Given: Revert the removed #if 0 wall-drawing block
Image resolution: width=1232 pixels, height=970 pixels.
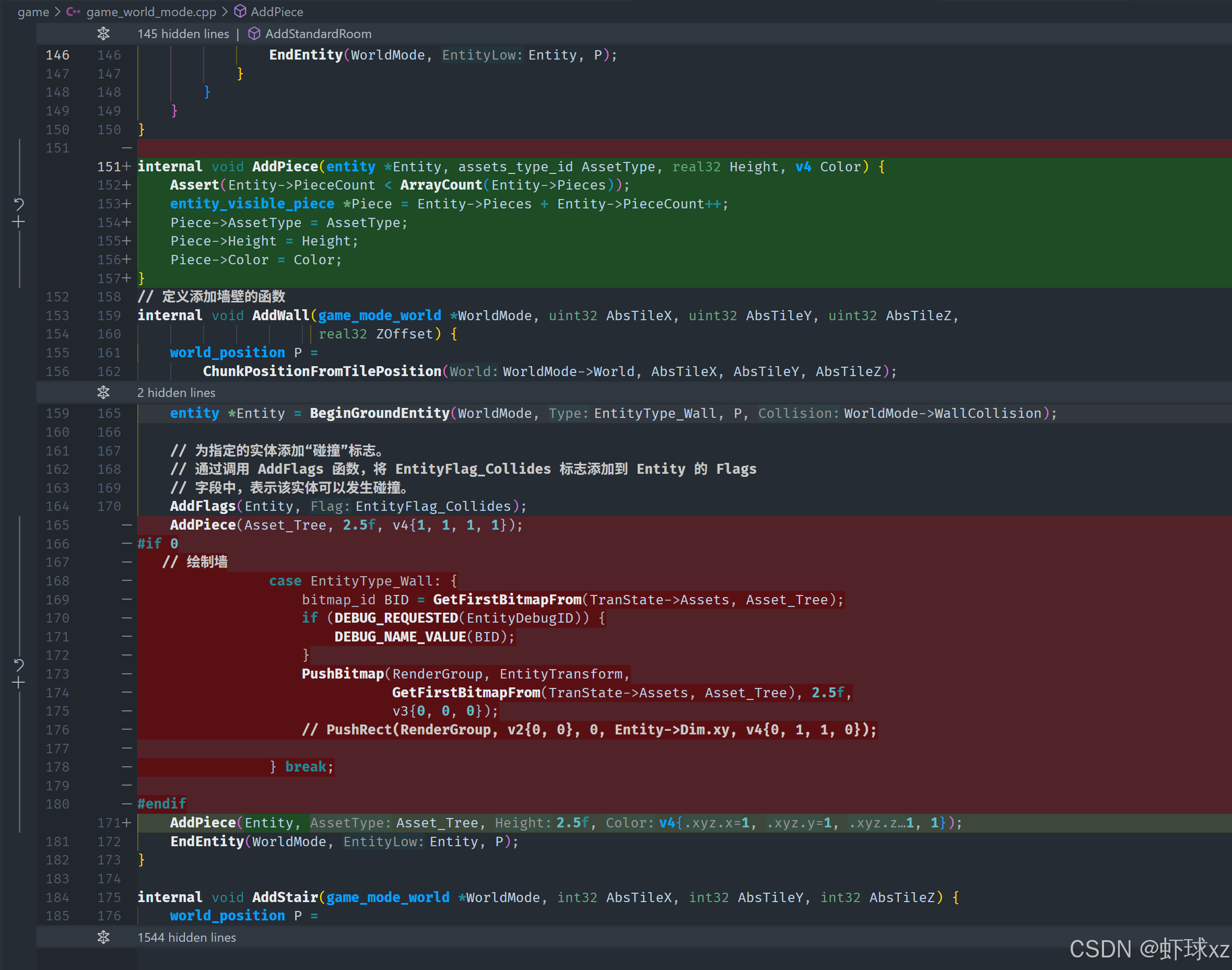Looking at the screenshot, I should pyautogui.click(x=19, y=664).
